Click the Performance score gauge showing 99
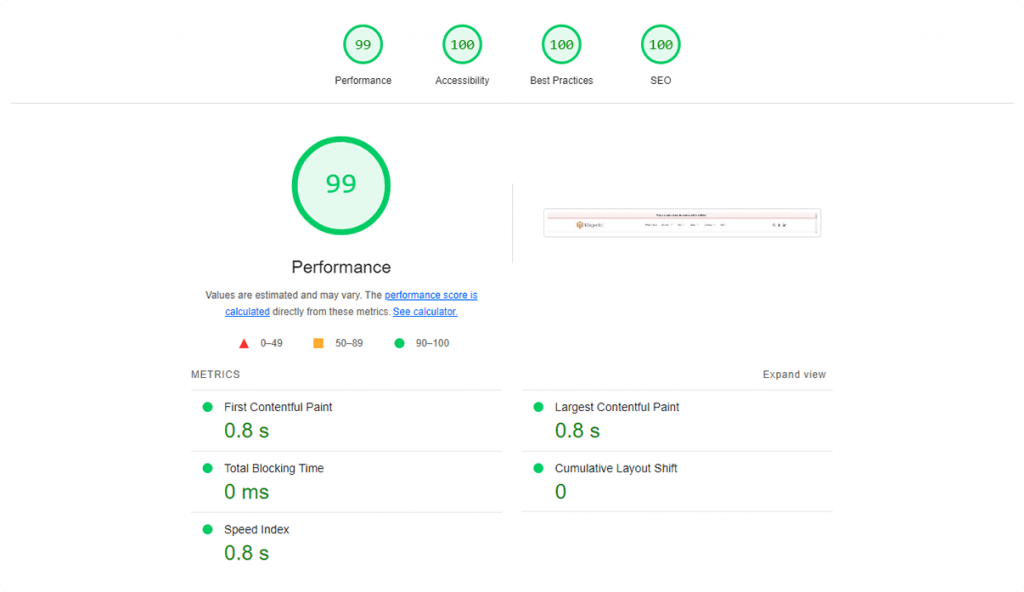 pyautogui.click(x=362, y=44)
